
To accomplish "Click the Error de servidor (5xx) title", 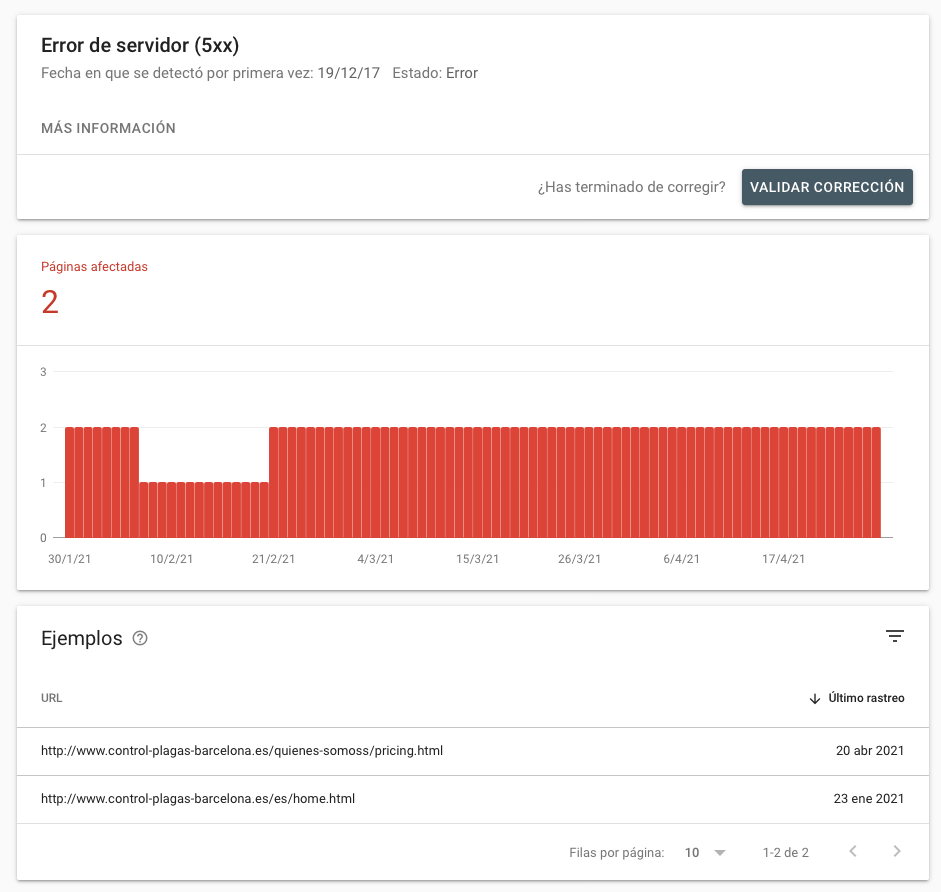I will [x=140, y=46].
